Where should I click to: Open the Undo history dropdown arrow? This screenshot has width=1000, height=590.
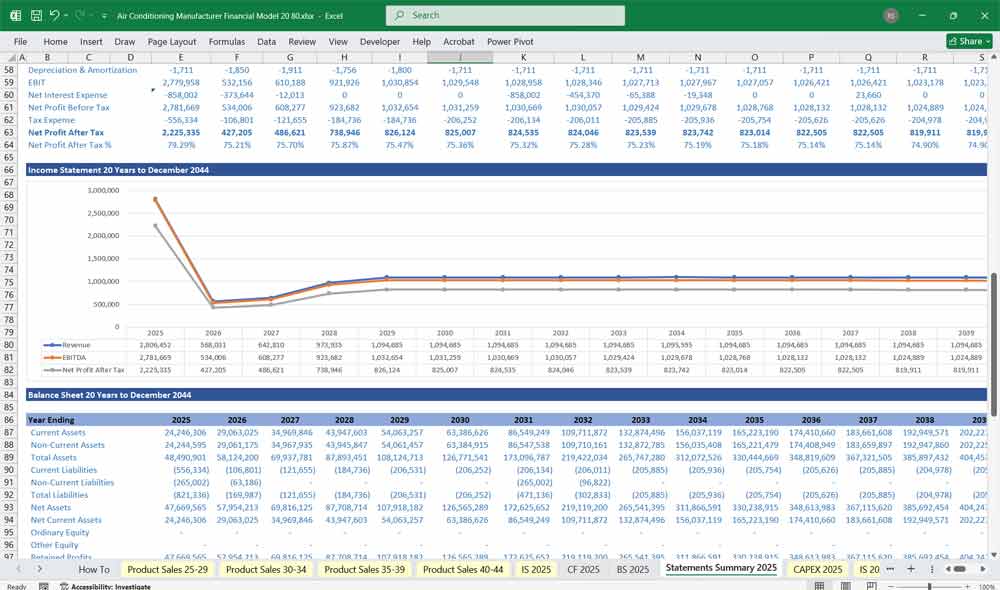tap(68, 15)
